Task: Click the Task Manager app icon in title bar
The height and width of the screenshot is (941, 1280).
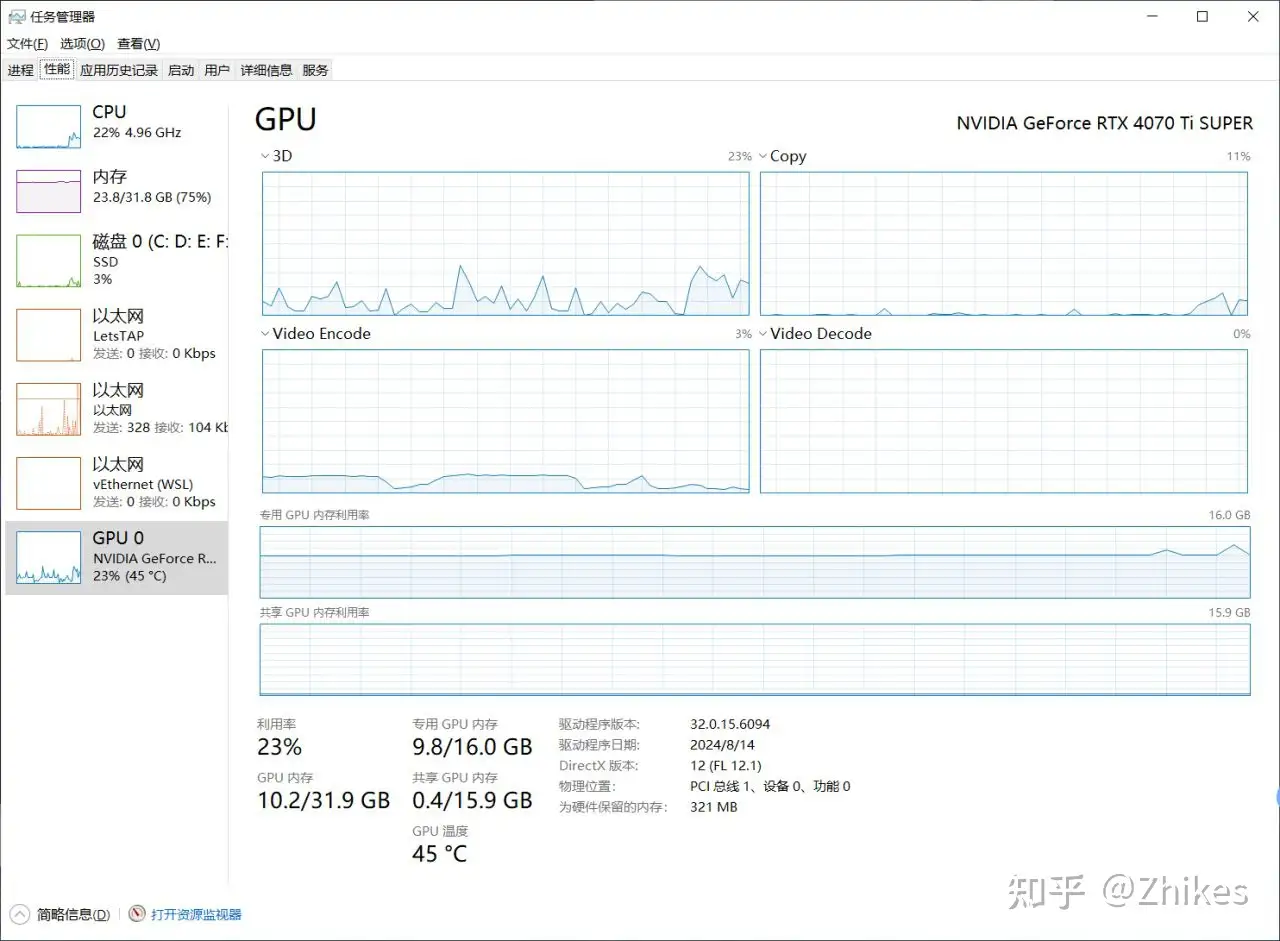Action: (17, 17)
